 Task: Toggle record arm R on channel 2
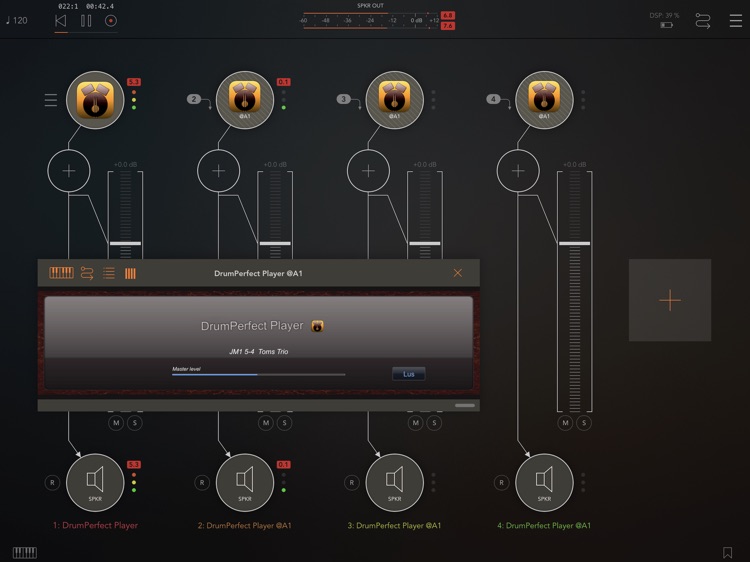202,483
